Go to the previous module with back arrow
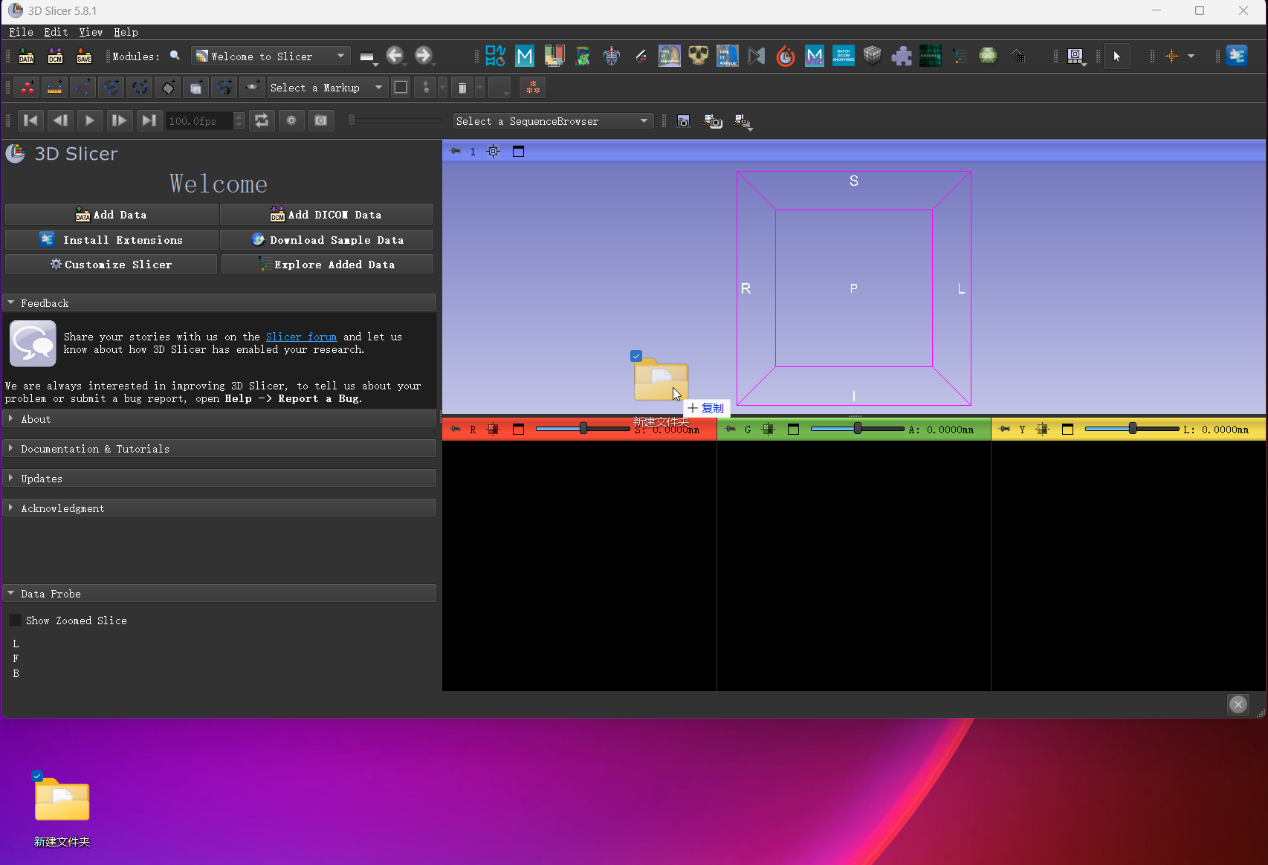The image size is (1268, 865). point(396,56)
